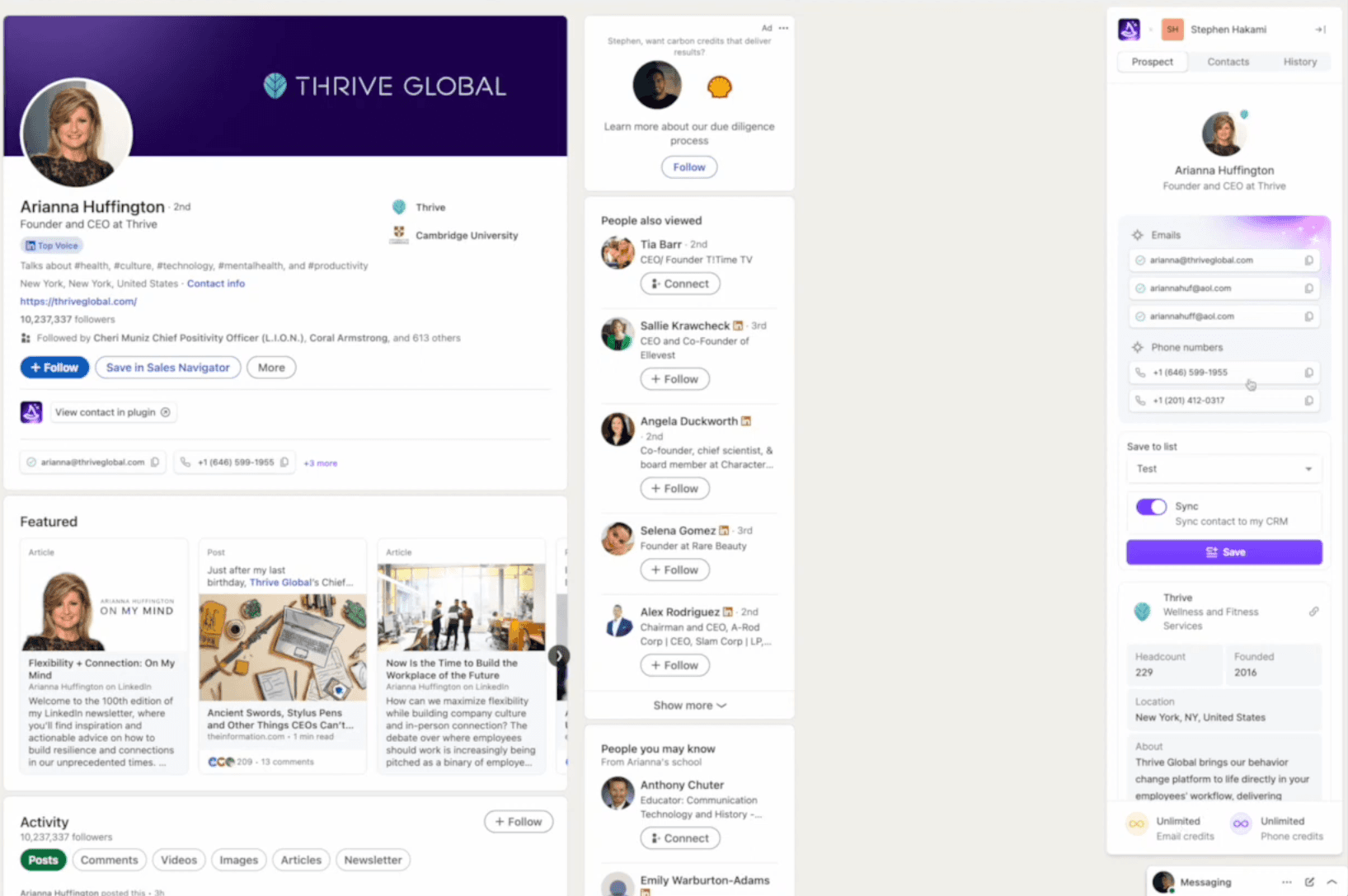
Task: Dismiss 'View contact in plugin' with its x icon
Action: coord(166,411)
